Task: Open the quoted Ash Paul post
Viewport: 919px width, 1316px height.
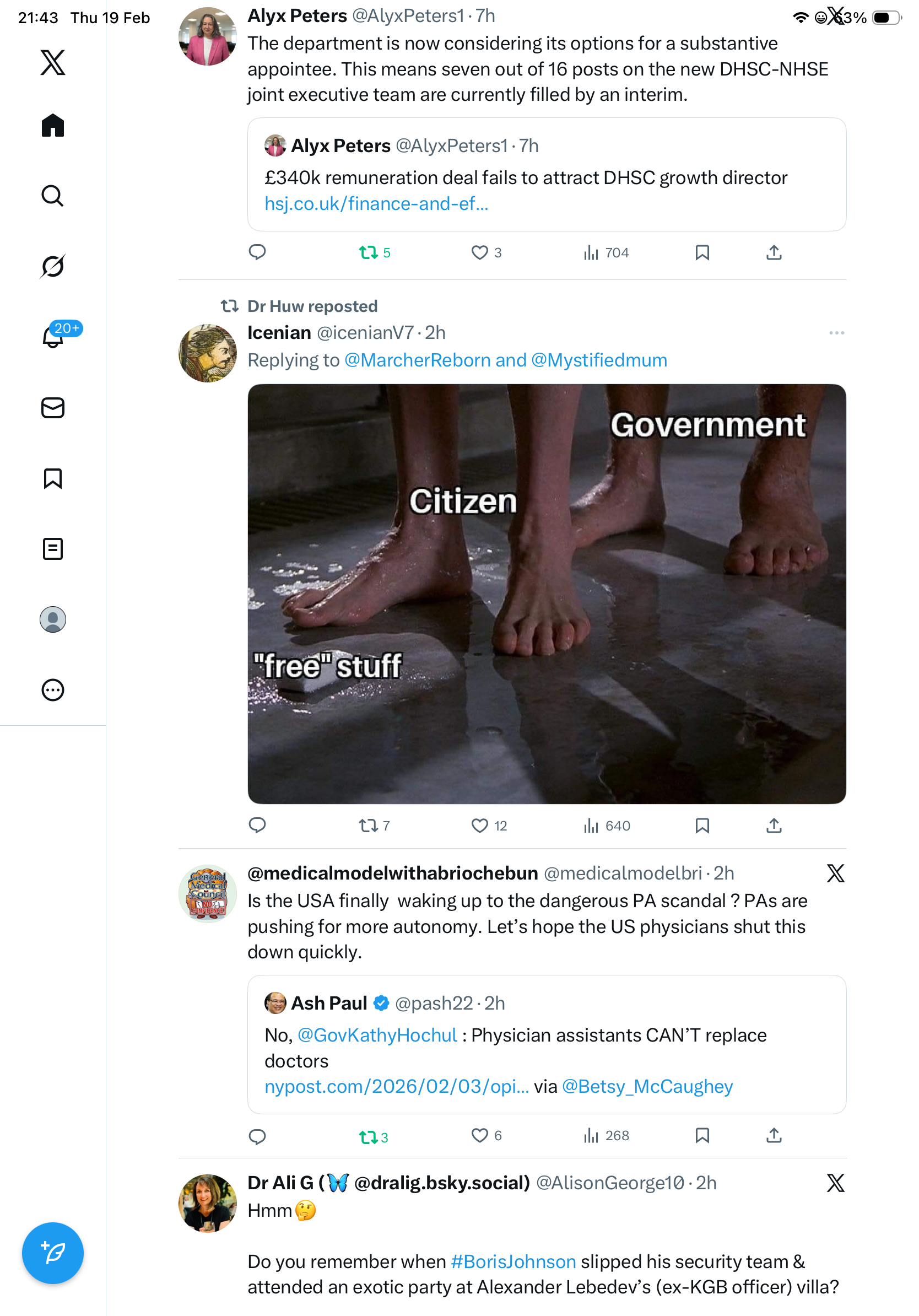Action: pos(547,1044)
